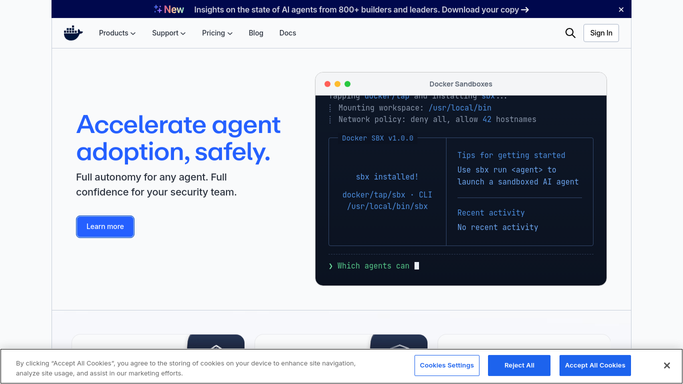Click the 'docker/tap/sbx · CLI' line

coord(387,195)
